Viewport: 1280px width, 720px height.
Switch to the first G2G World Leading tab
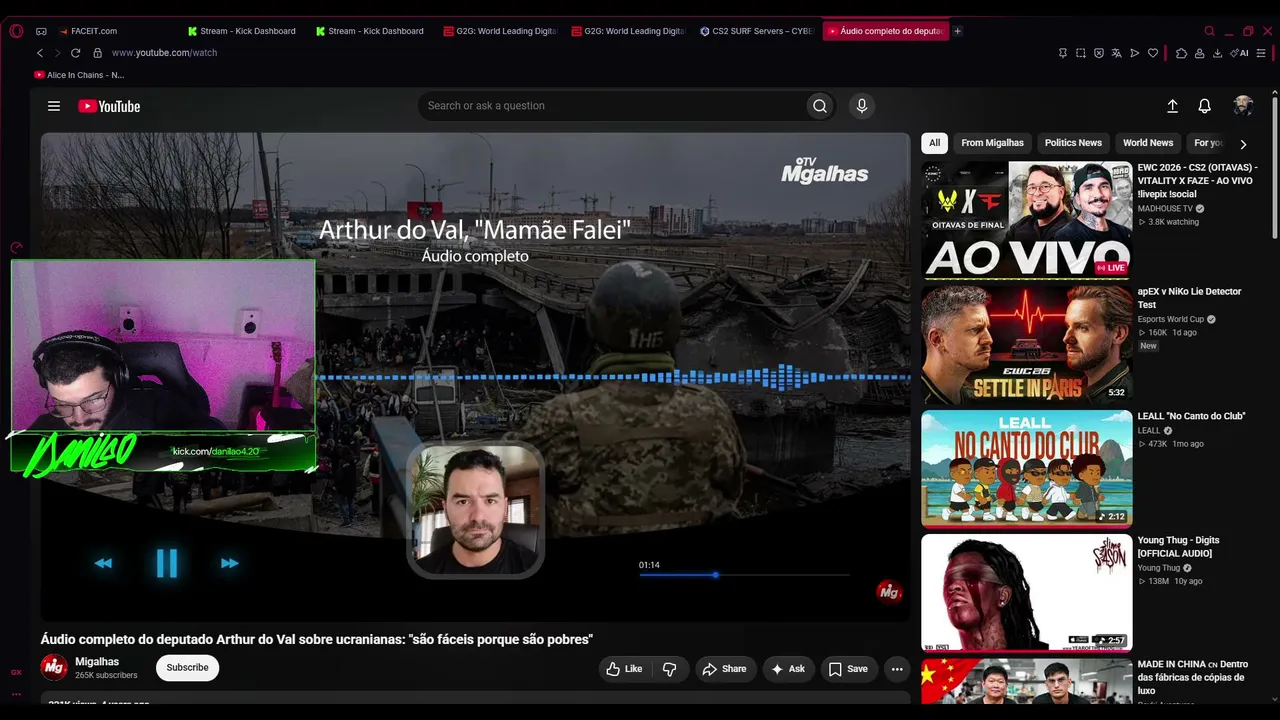[500, 31]
